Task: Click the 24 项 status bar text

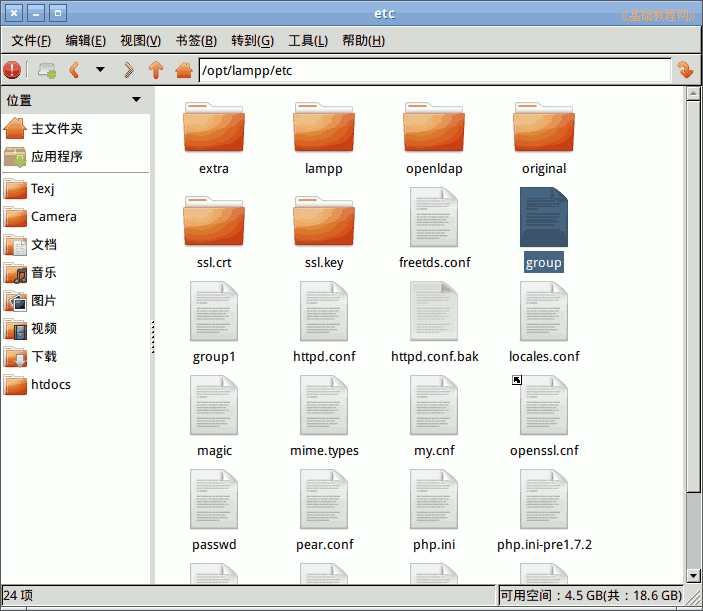Action: 18,595
